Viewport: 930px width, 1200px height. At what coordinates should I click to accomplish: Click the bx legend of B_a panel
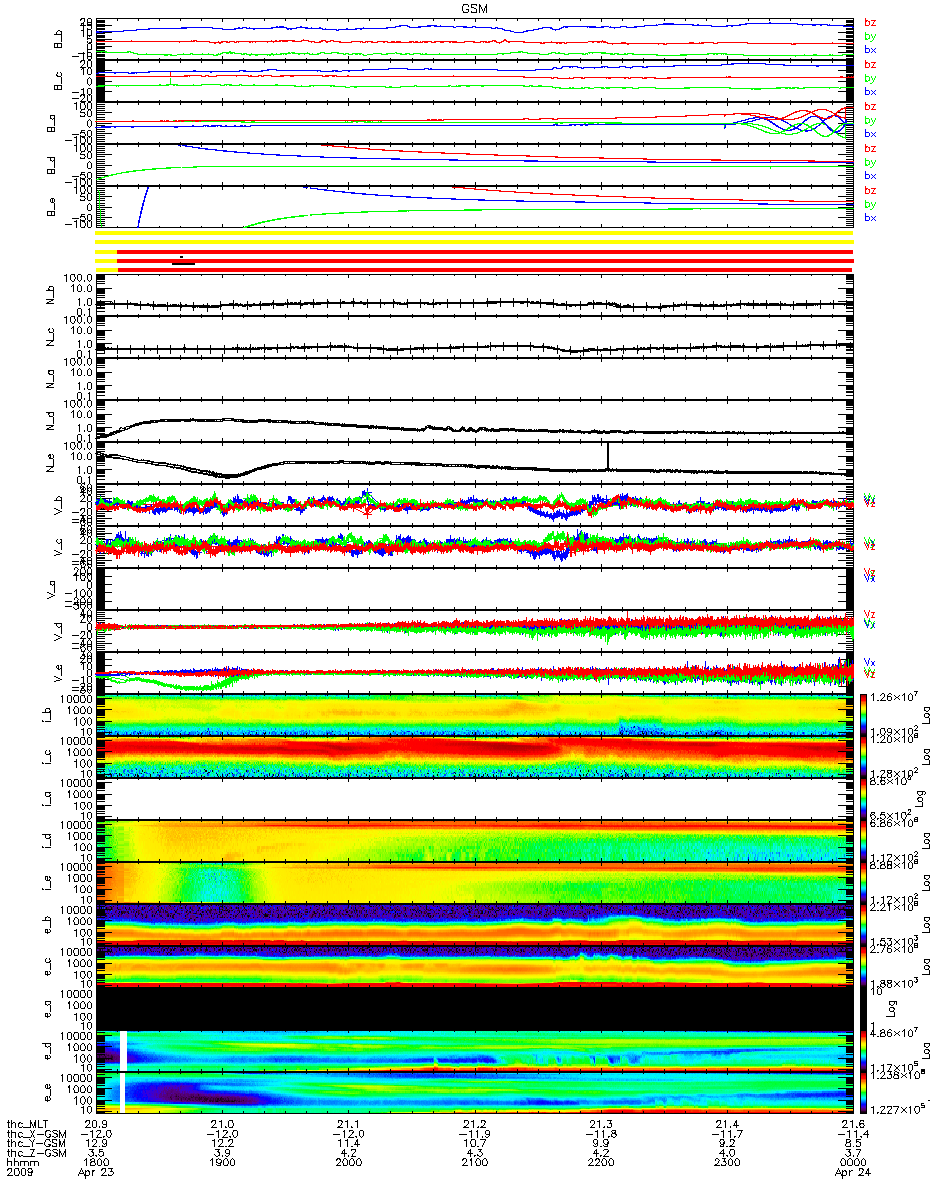(x=870, y=133)
